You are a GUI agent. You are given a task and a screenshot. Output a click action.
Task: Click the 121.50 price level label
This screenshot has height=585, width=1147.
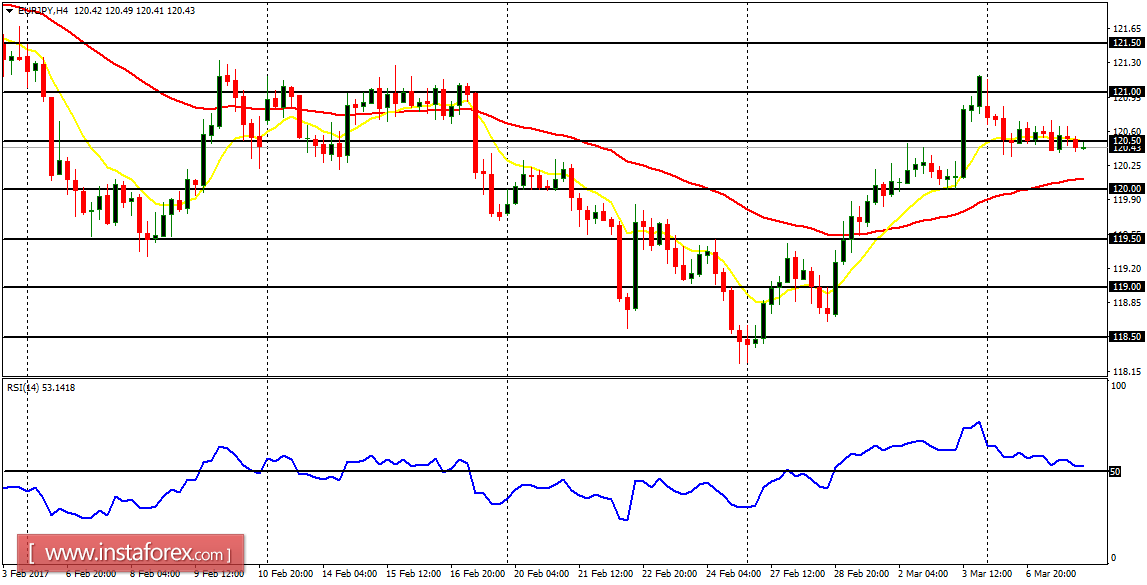pos(1126,43)
